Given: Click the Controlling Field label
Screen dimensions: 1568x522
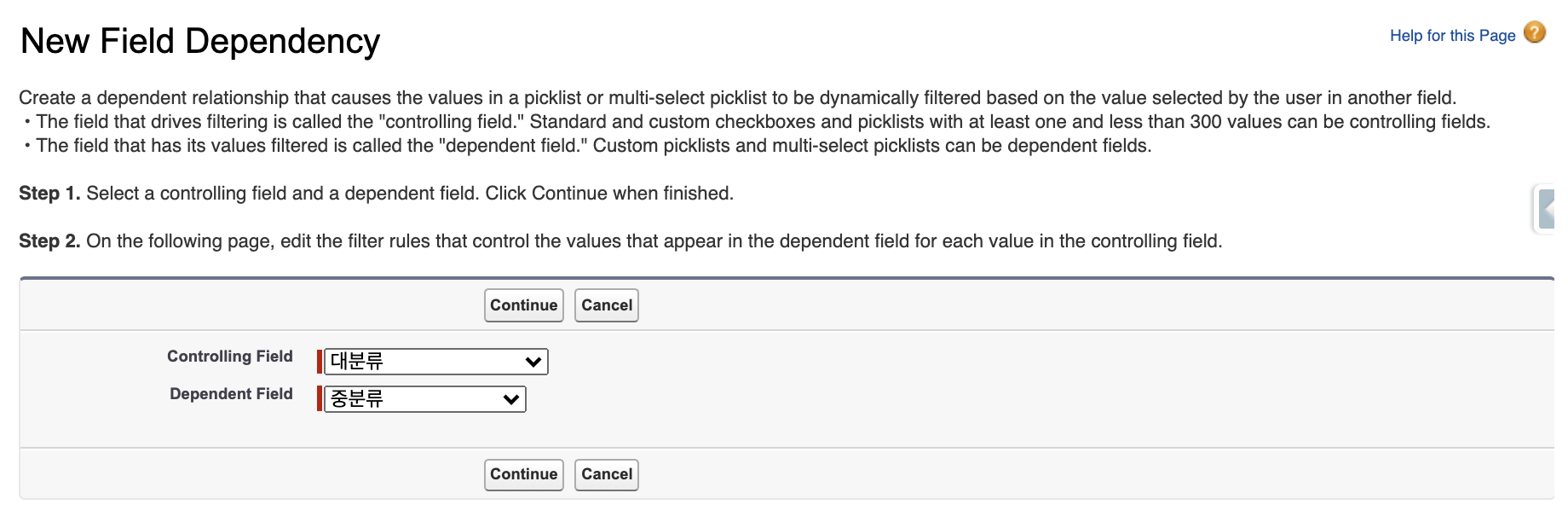Looking at the screenshot, I should [229, 357].
